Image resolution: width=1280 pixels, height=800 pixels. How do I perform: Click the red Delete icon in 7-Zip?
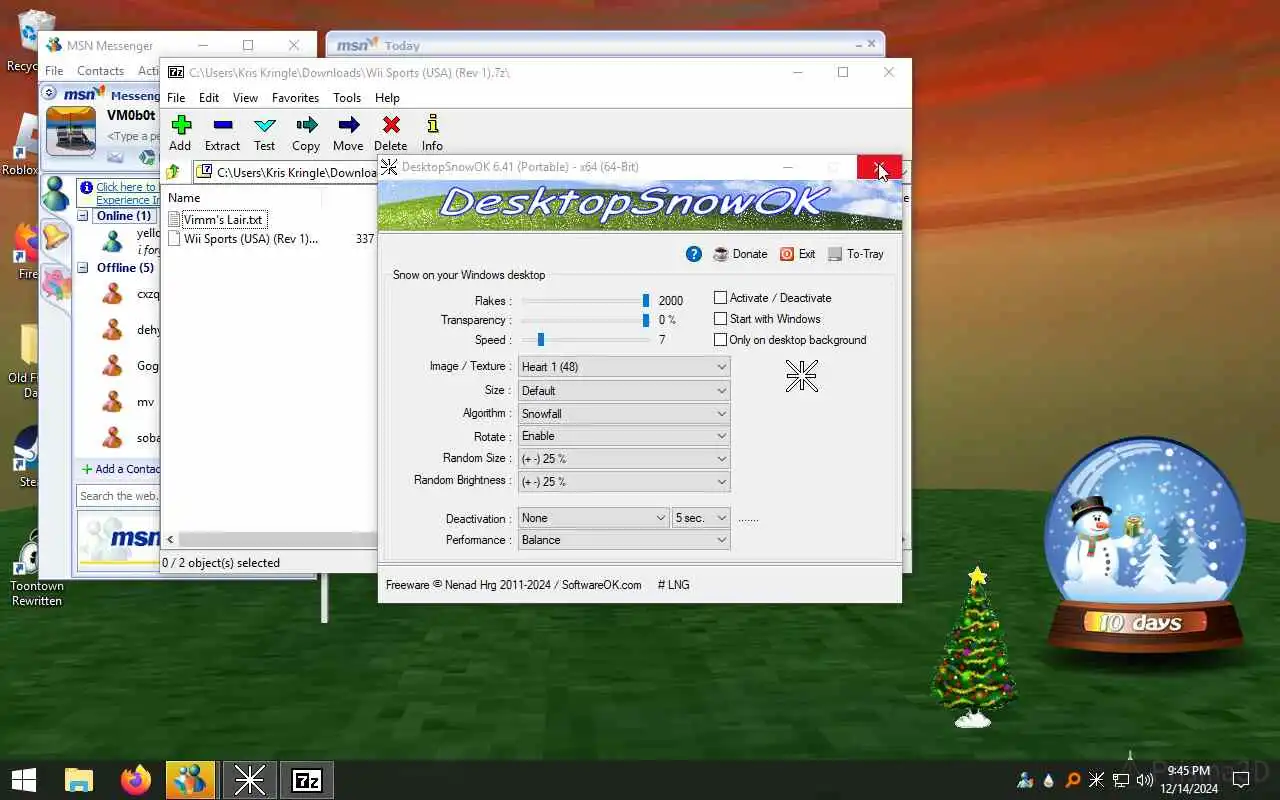391,125
